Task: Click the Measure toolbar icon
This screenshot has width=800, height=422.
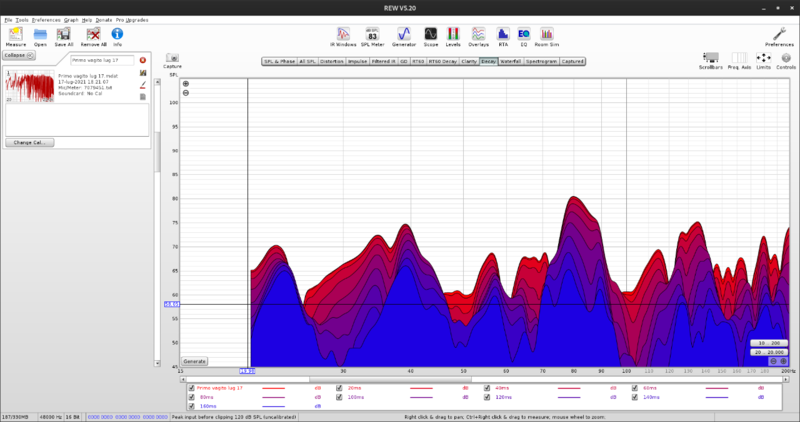Action: tap(16, 36)
